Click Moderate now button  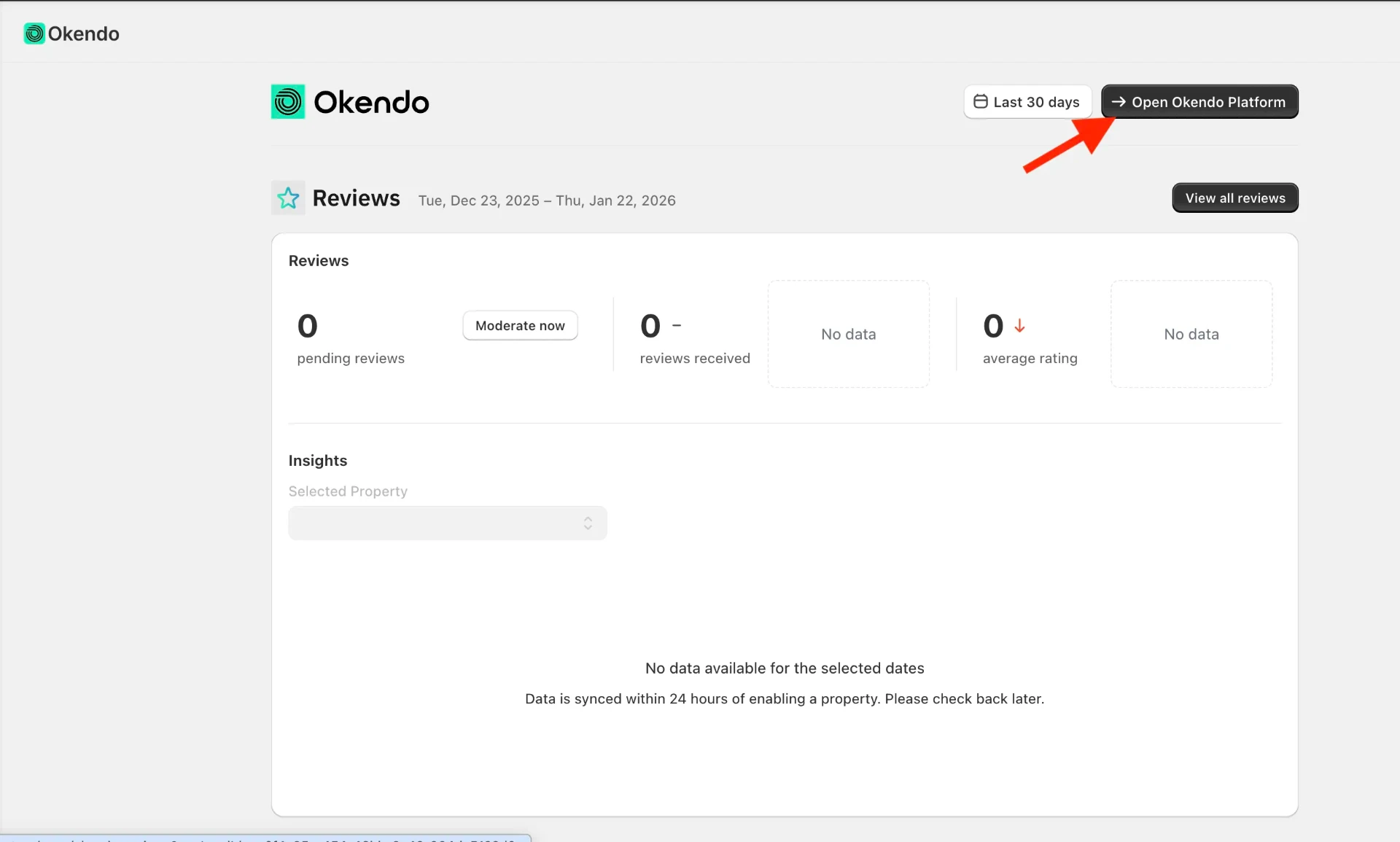click(520, 326)
